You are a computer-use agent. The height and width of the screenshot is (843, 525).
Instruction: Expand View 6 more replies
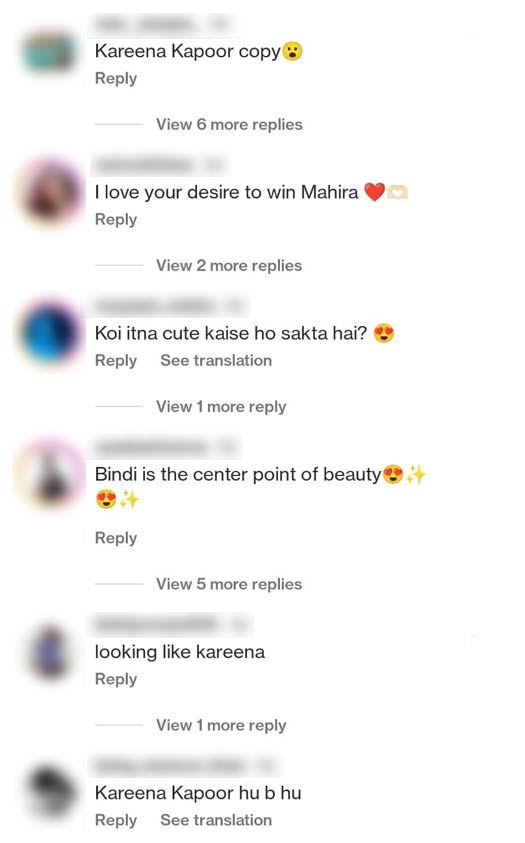(x=229, y=124)
